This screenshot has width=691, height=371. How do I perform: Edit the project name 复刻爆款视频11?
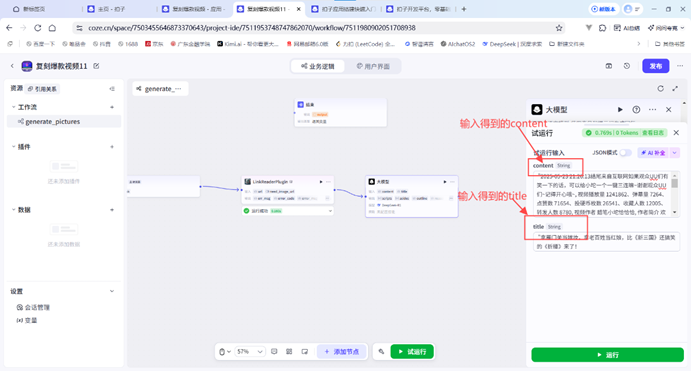click(x=96, y=66)
